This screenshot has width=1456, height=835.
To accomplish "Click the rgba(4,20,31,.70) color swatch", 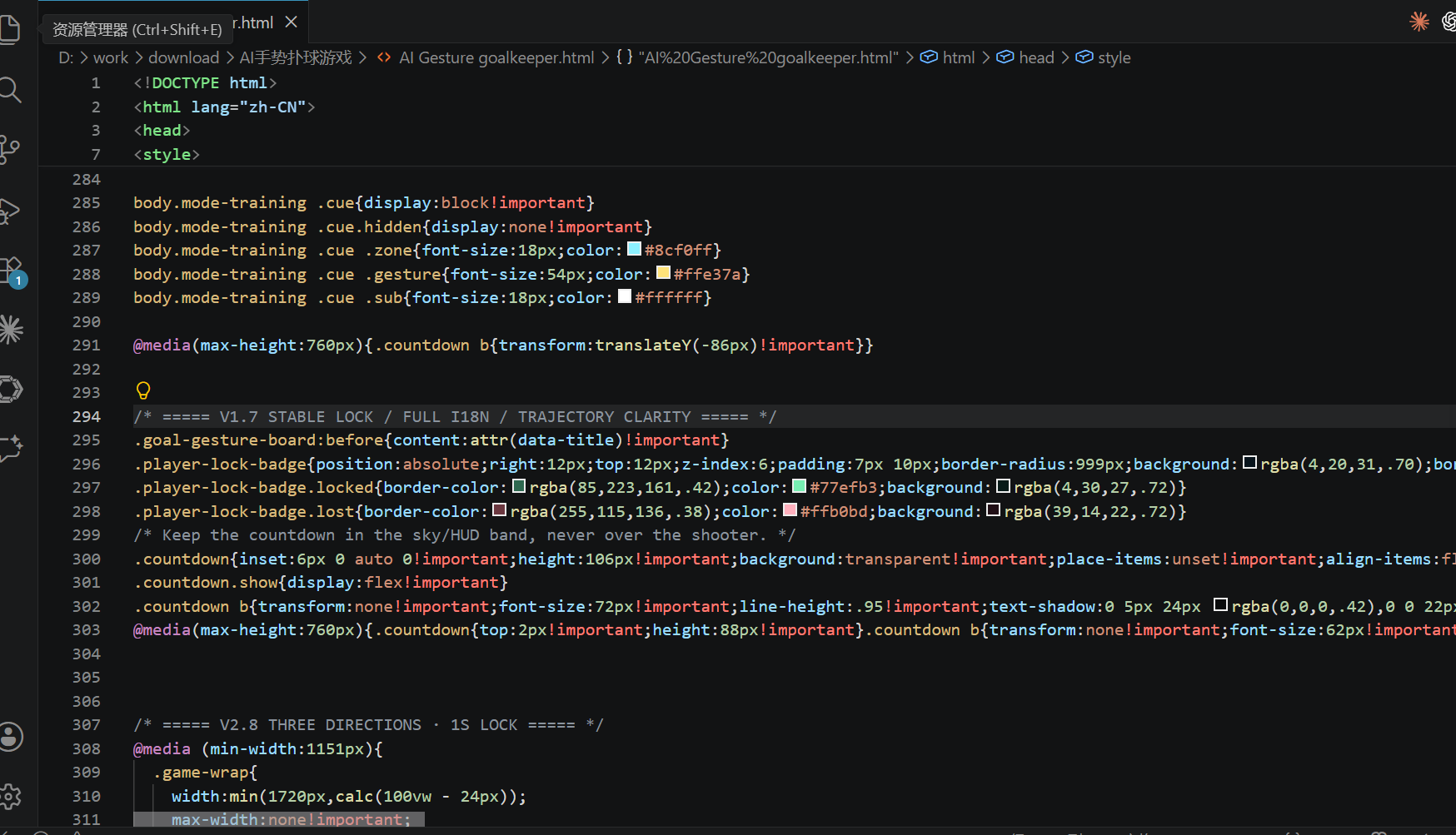I will (x=1250, y=462).
